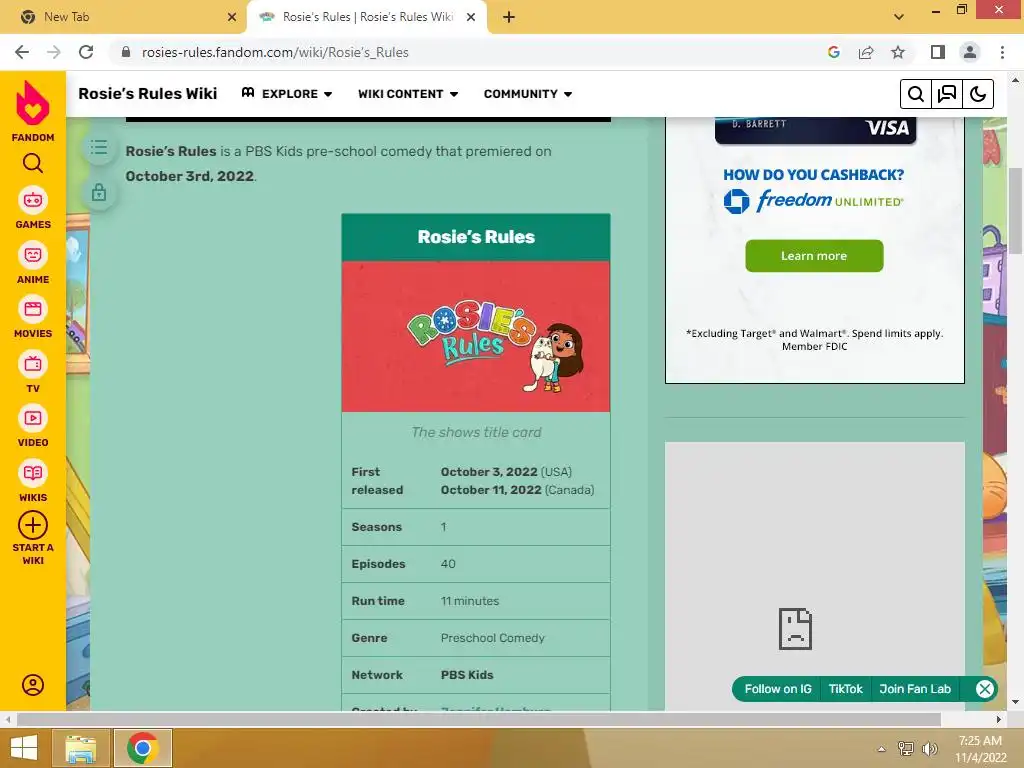Click the Chrome taskbar icon
The width and height of the screenshot is (1024, 768).
pyautogui.click(x=143, y=748)
